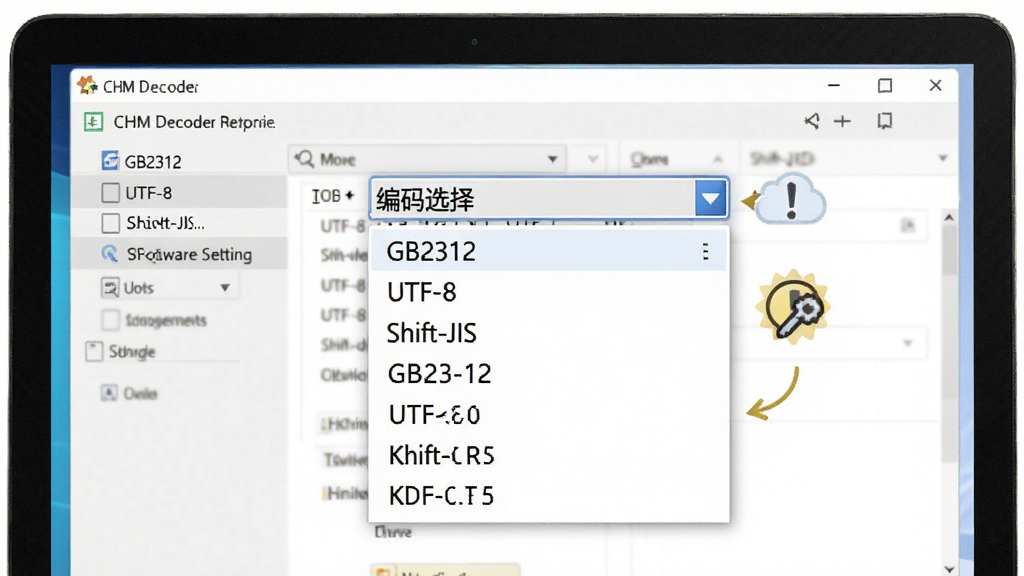Toggle the UTF-8 checkbox
The width and height of the screenshot is (1024, 576).
[x=110, y=193]
